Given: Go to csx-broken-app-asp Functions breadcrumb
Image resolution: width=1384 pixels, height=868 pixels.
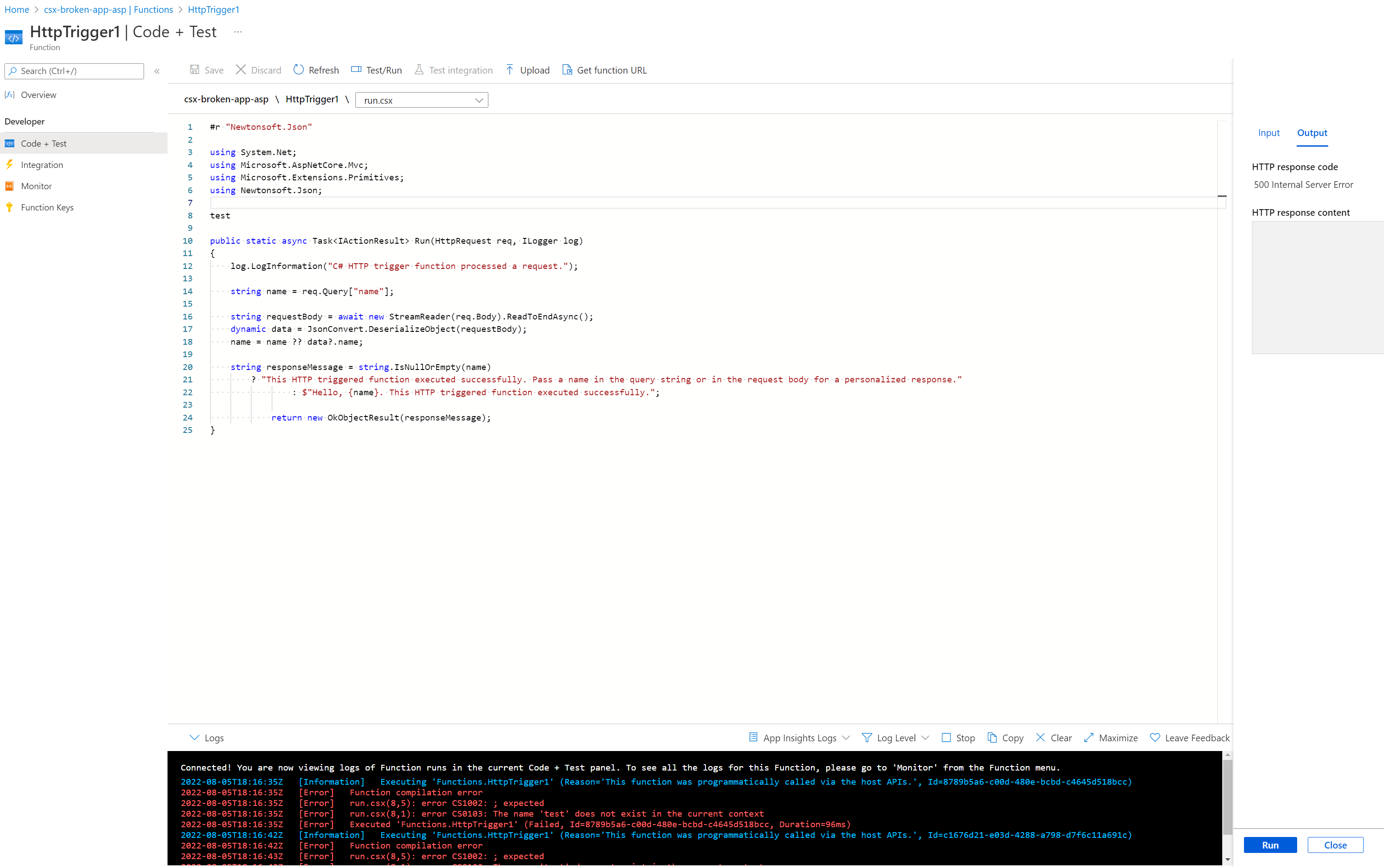Looking at the screenshot, I should (108, 9).
